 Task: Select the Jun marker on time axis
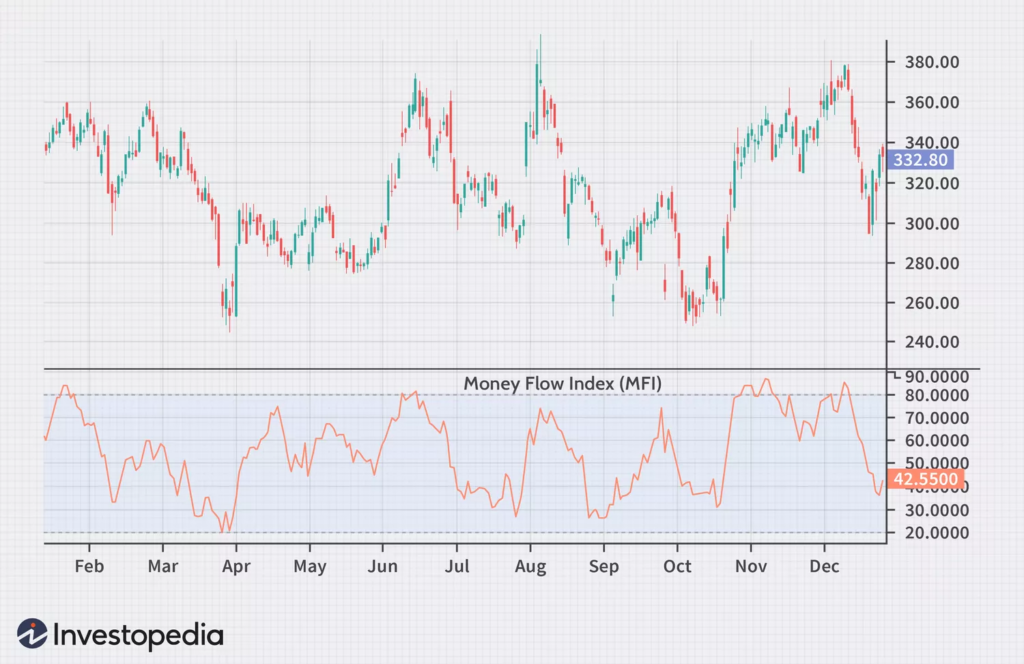pyautogui.click(x=382, y=566)
